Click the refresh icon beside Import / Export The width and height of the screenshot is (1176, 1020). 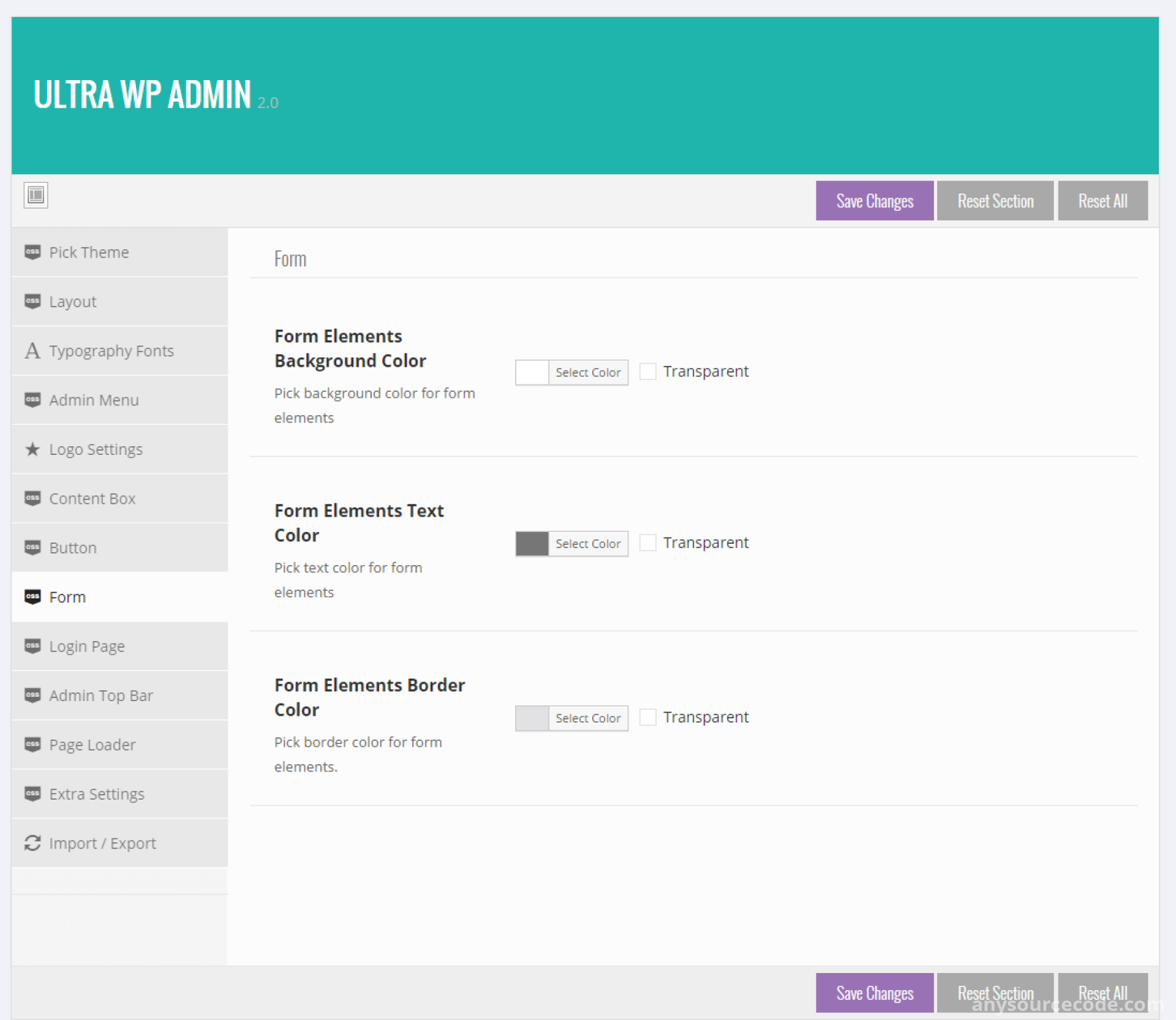tap(32, 843)
